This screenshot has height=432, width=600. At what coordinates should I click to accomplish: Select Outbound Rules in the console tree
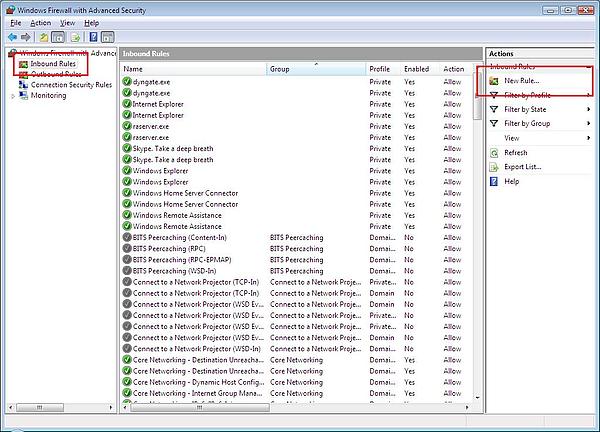56,74
